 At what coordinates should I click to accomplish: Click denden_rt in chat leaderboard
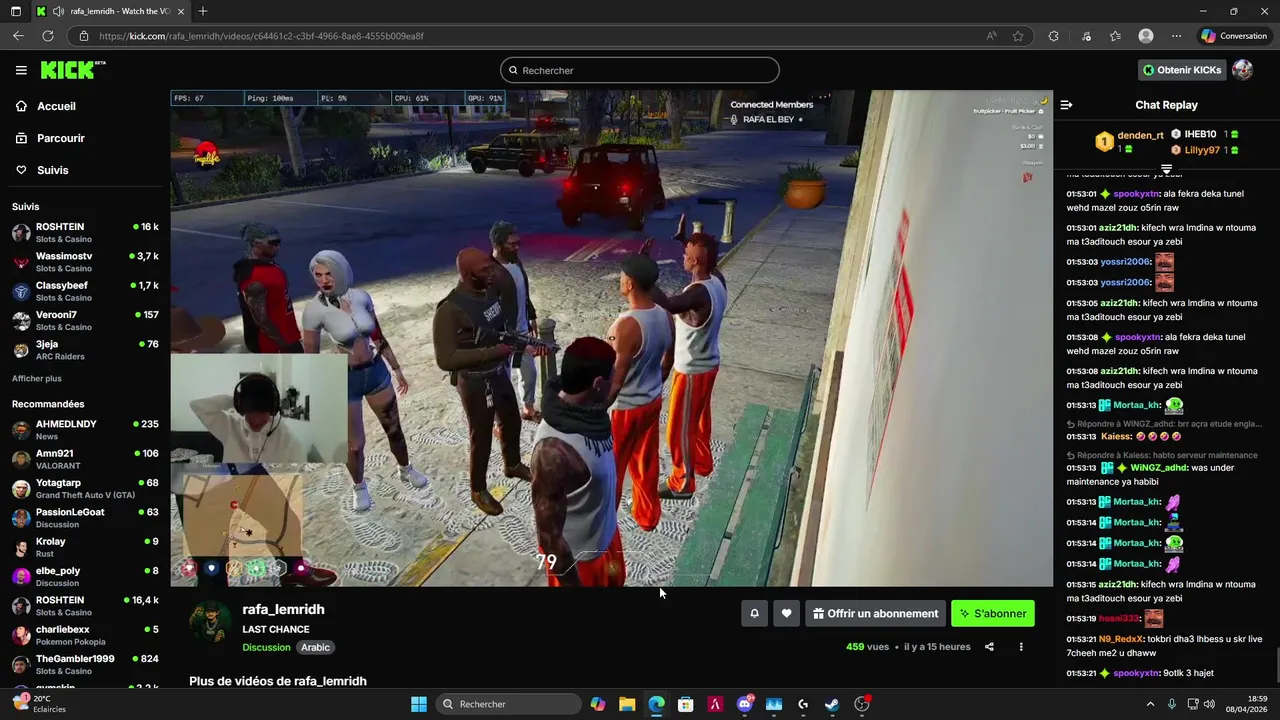(x=1141, y=135)
